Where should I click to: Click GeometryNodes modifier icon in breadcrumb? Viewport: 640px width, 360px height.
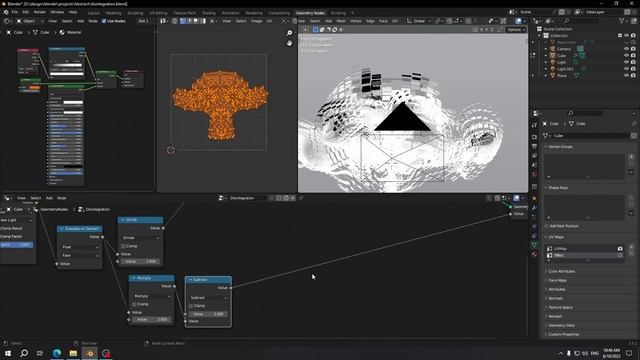coord(36,209)
